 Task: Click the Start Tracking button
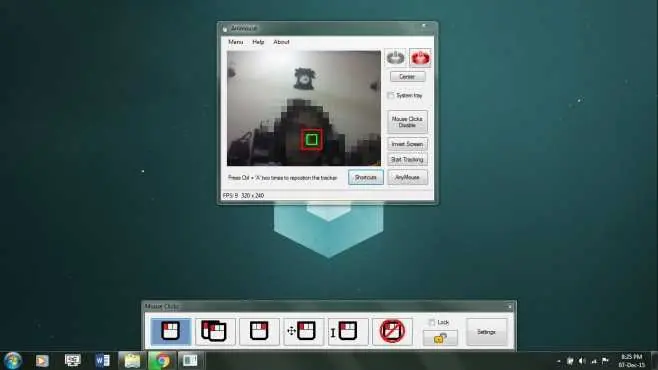407,160
